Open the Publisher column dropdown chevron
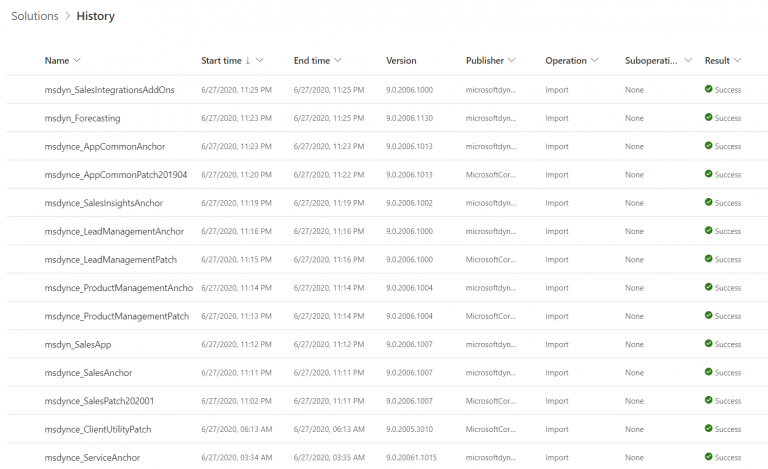Viewport: 768px width, 469px height. coord(512,60)
